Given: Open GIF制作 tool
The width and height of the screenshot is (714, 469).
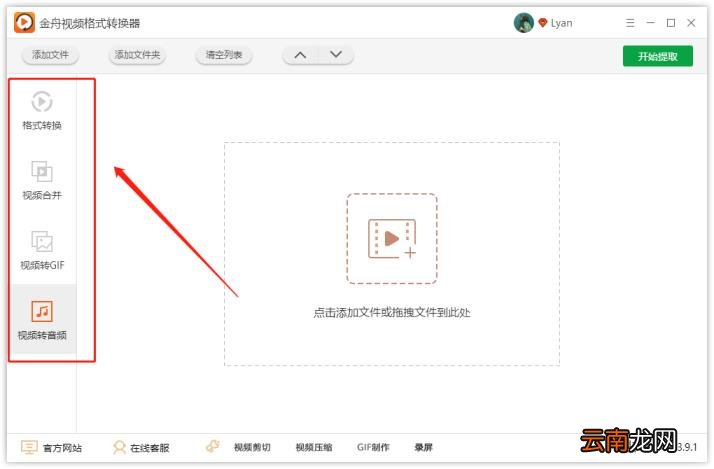Looking at the screenshot, I should pyautogui.click(x=373, y=447).
